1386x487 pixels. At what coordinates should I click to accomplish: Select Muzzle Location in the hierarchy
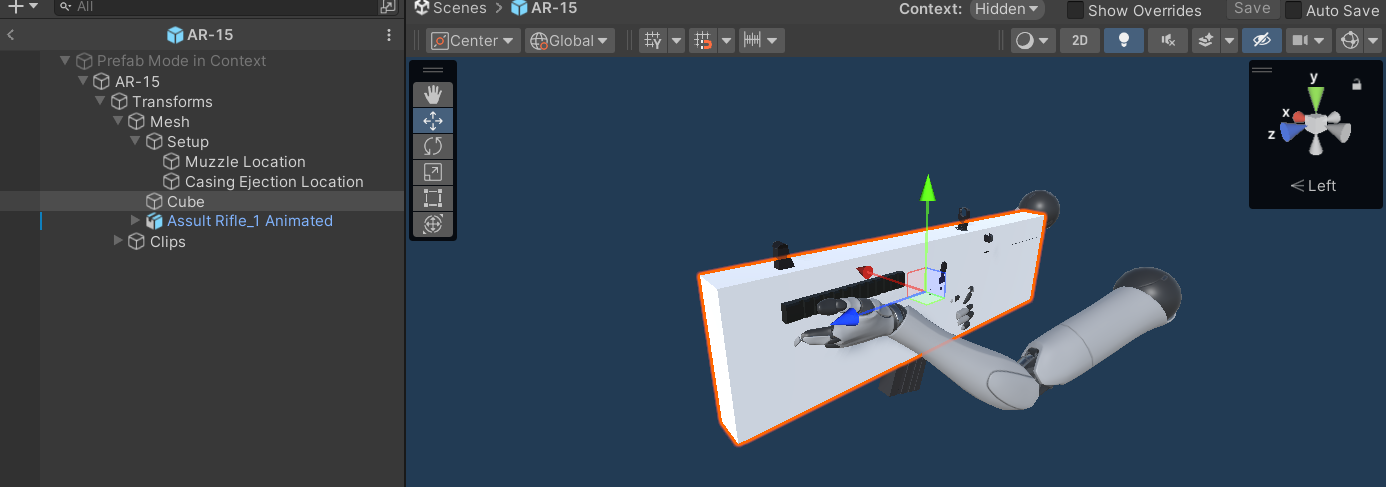[245, 161]
